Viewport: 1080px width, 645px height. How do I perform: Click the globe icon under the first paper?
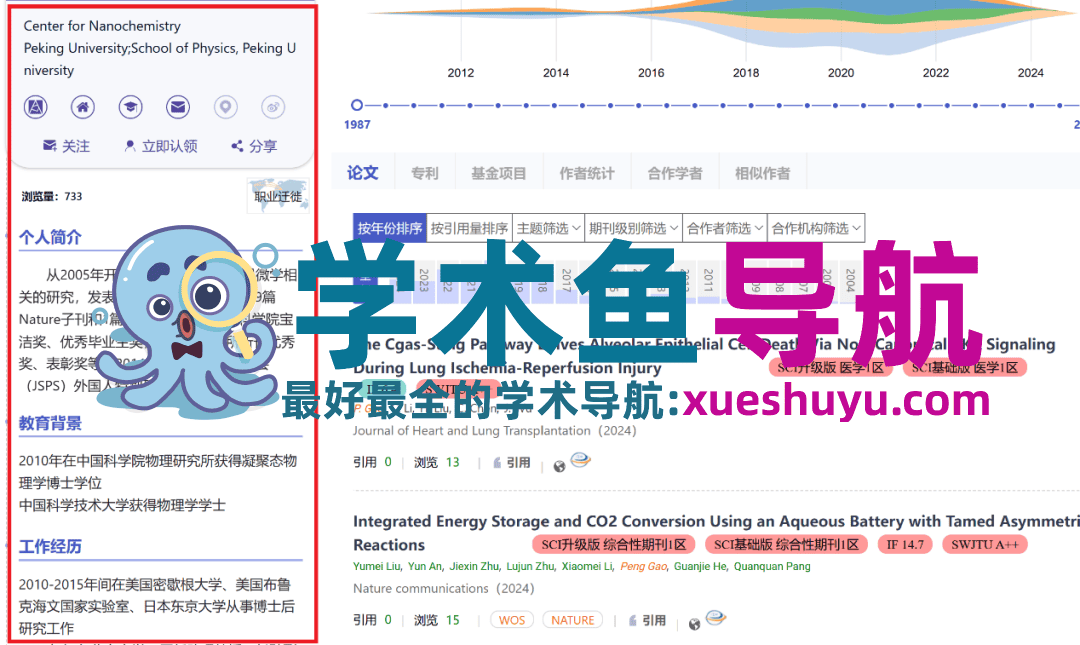pyautogui.click(x=559, y=463)
